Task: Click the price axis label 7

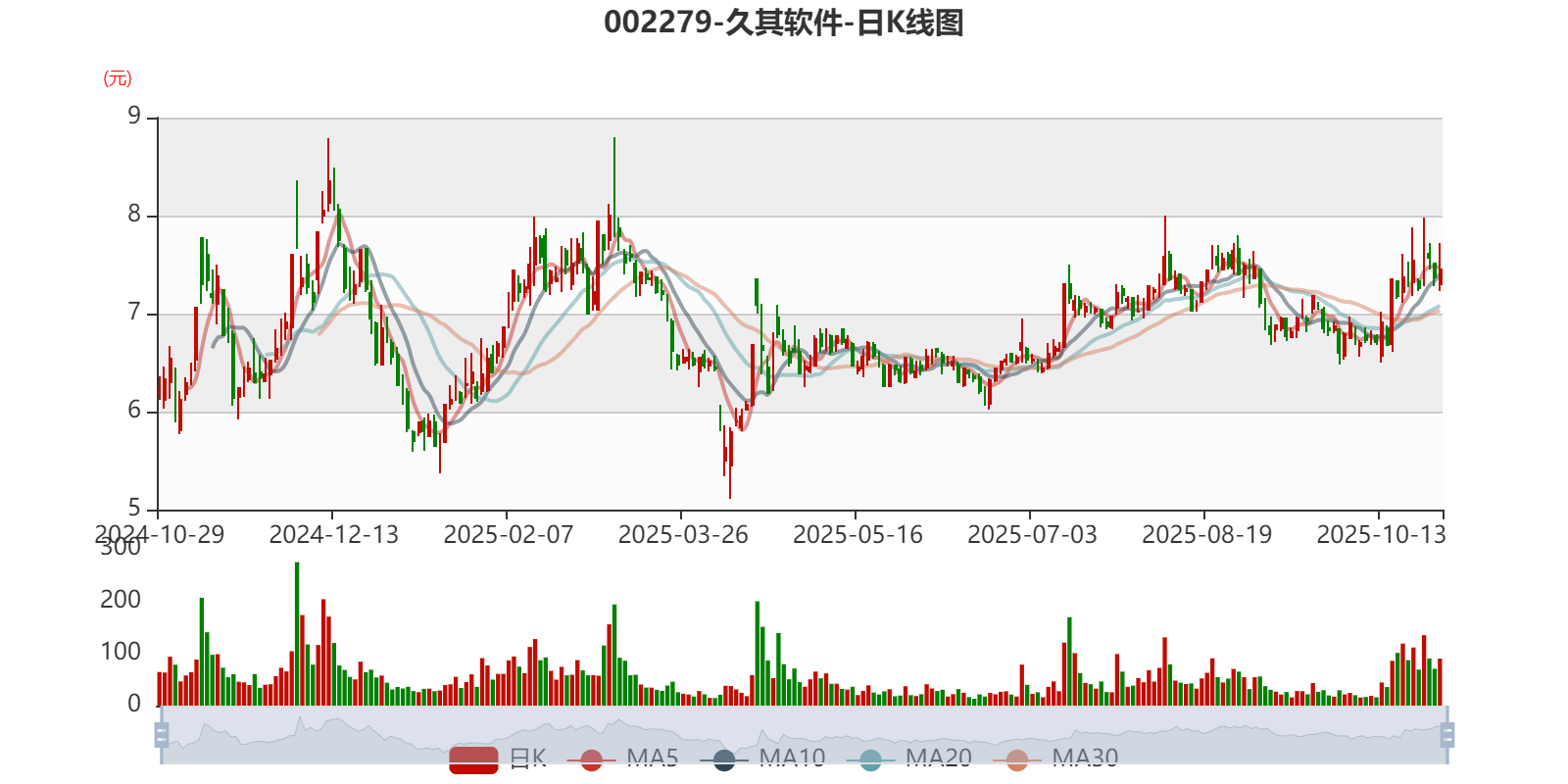Action: coord(134,313)
